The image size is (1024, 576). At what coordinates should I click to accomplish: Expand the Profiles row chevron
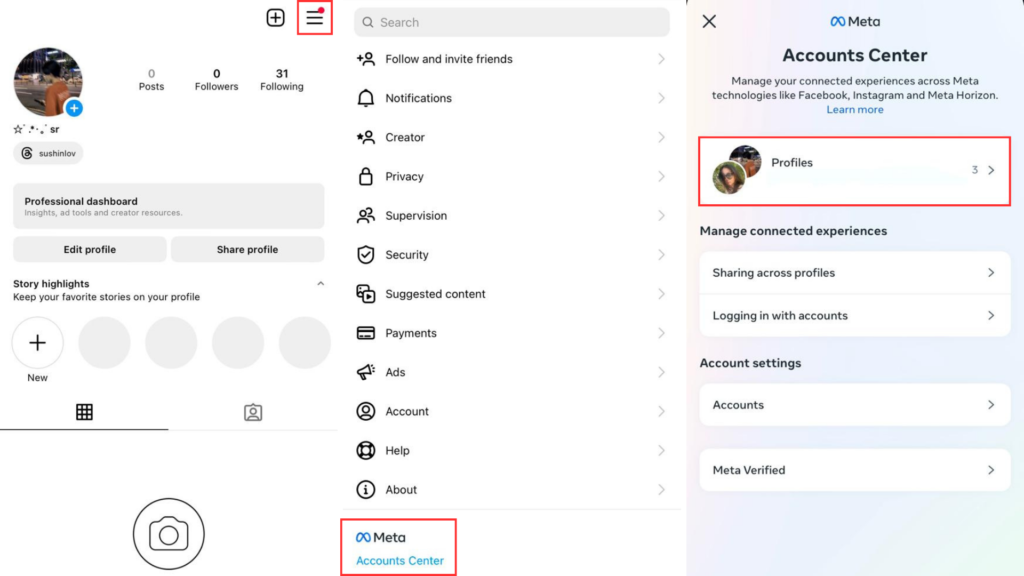point(991,170)
